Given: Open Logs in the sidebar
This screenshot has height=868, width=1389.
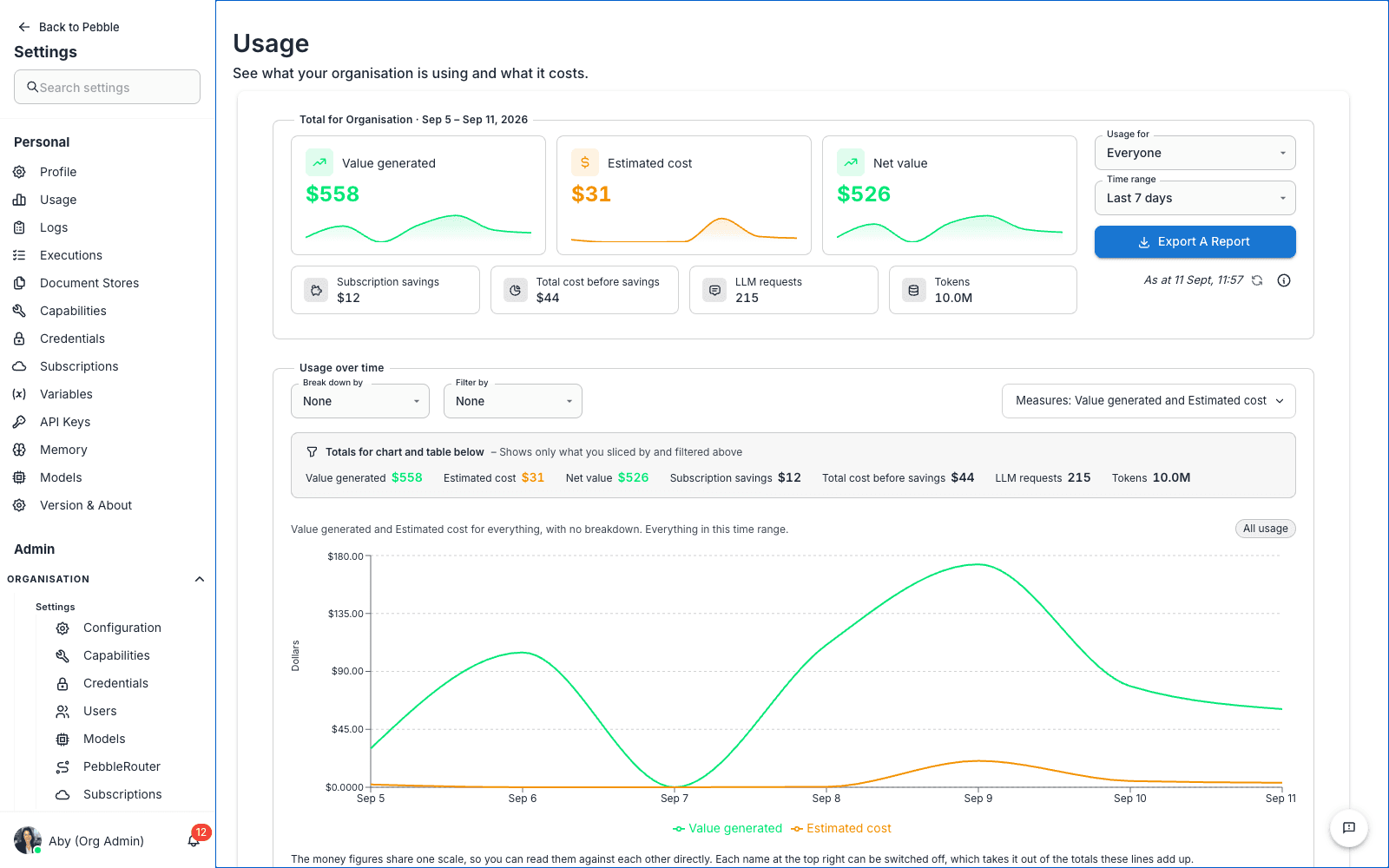Looking at the screenshot, I should point(54,227).
